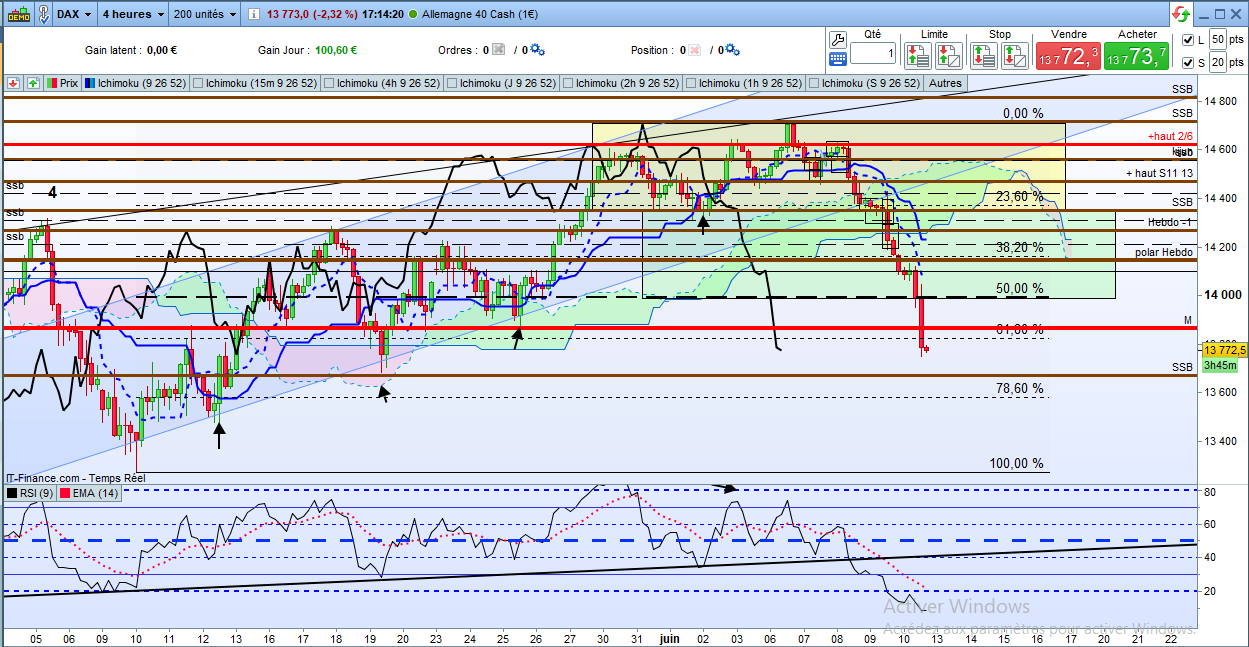Click first Limite order icon

[917, 55]
